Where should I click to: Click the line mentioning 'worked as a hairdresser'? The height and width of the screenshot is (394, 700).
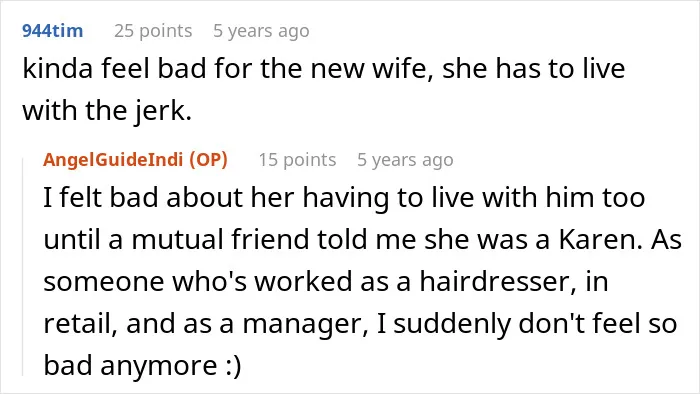pos(325,281)
